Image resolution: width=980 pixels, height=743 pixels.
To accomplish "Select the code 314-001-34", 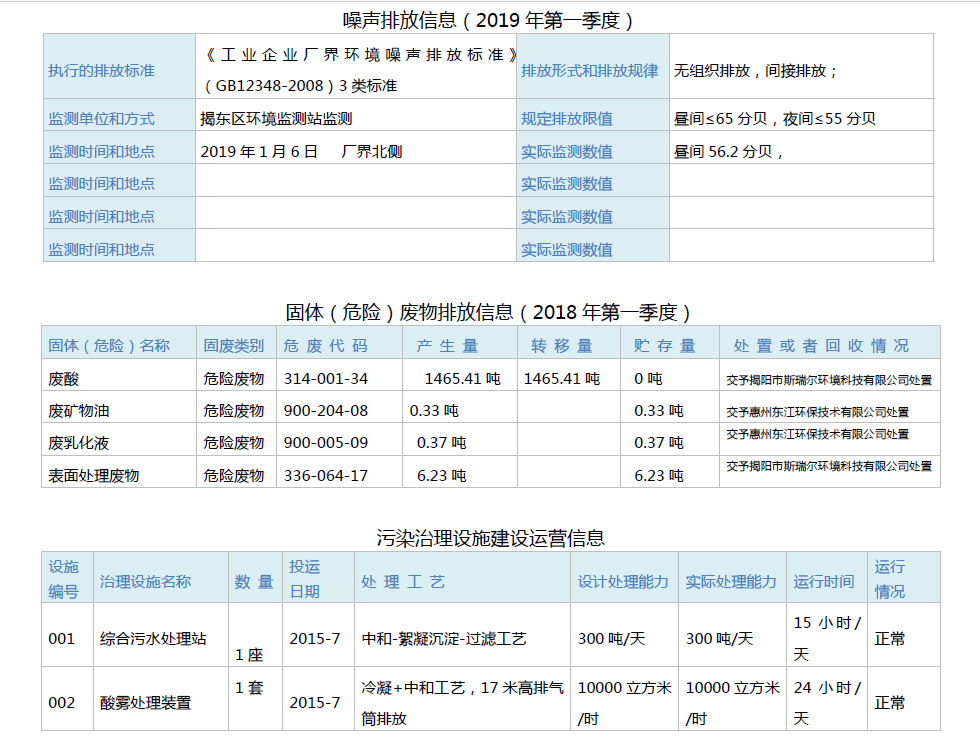I will (326, 379).
